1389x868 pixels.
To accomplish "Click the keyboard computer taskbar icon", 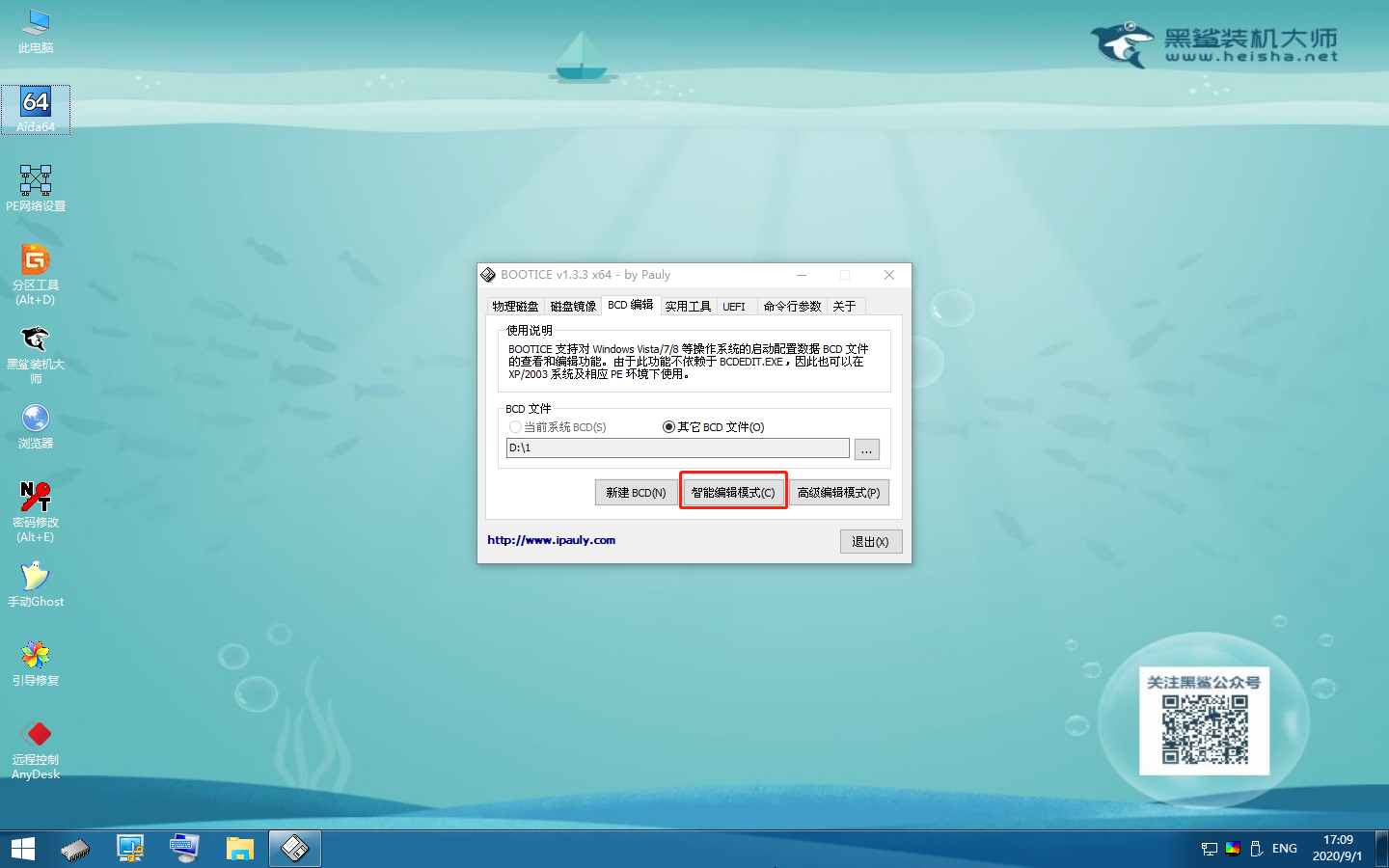I will [x=184, y=849].
